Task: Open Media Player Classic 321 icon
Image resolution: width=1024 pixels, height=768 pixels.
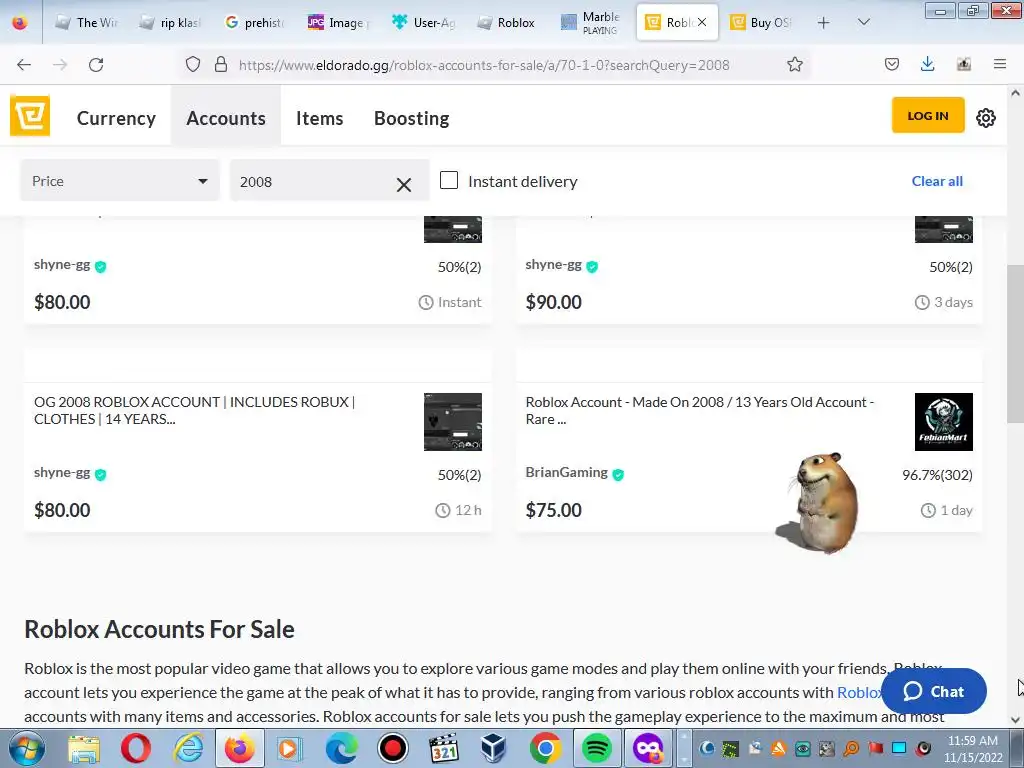Action: [x=443, y=748]
